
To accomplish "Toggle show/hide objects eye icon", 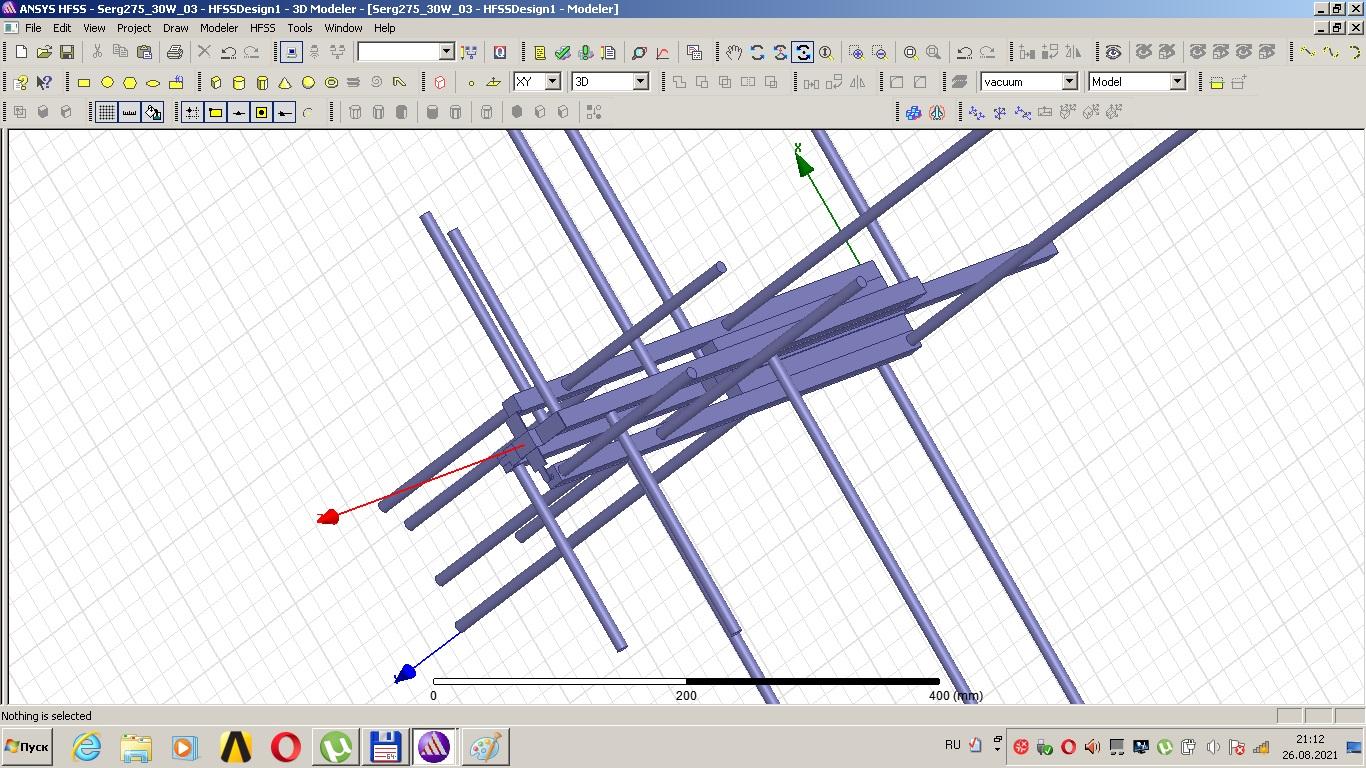I will (x=1113, y=53).
